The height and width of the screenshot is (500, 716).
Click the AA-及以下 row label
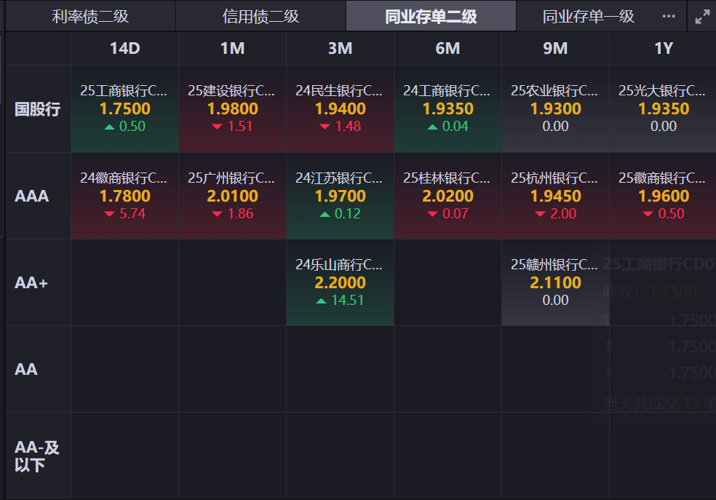coord(37,456)
